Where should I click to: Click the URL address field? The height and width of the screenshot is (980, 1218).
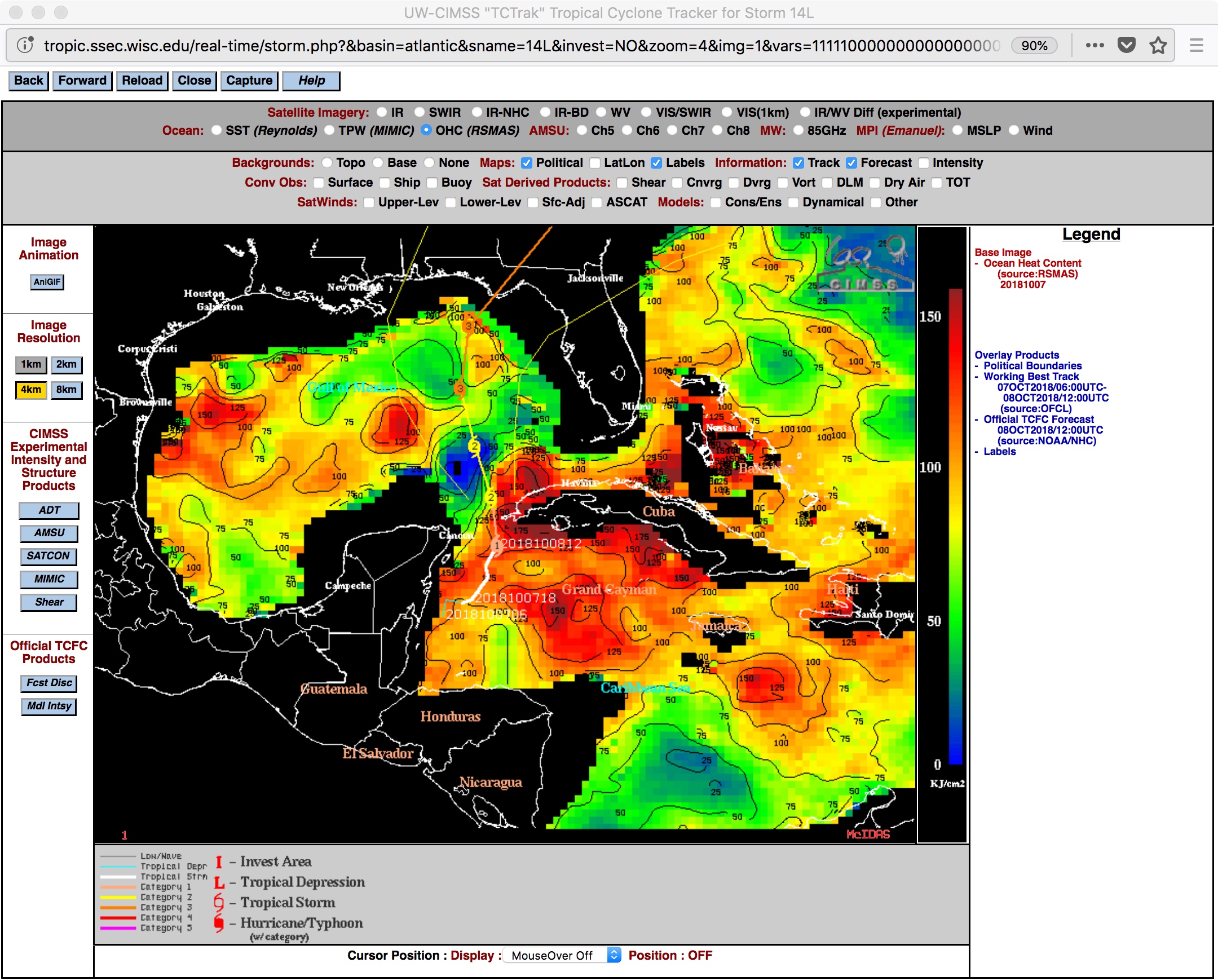pos(522,46)
